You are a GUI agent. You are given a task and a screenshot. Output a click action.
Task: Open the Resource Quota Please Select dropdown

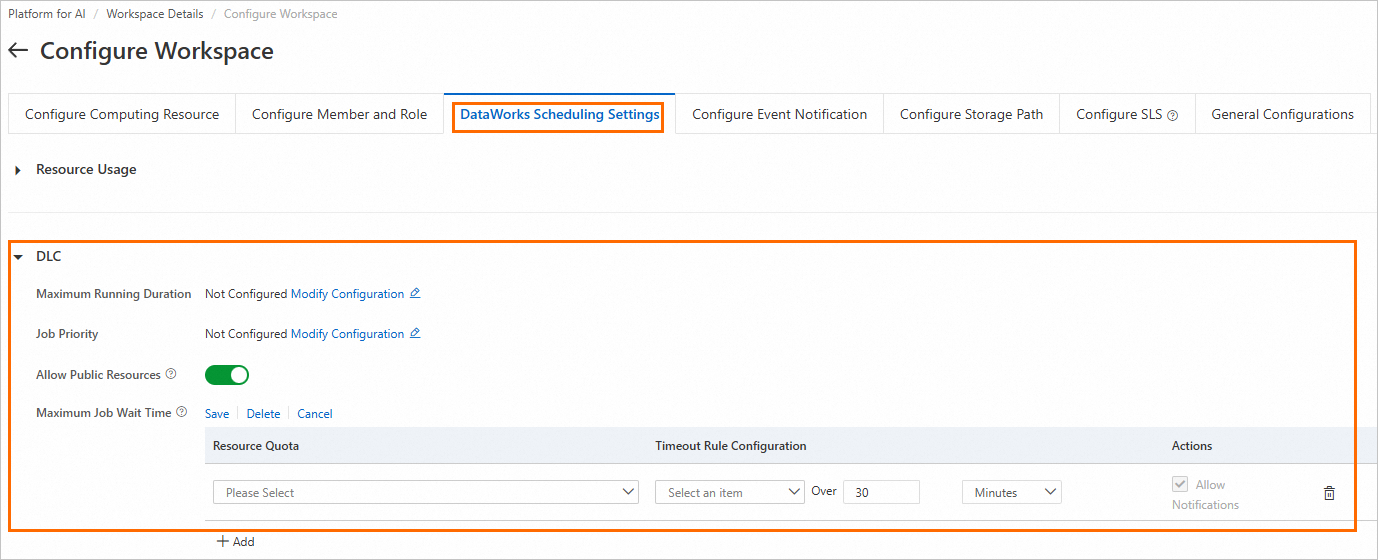click(x=426, y=492)
